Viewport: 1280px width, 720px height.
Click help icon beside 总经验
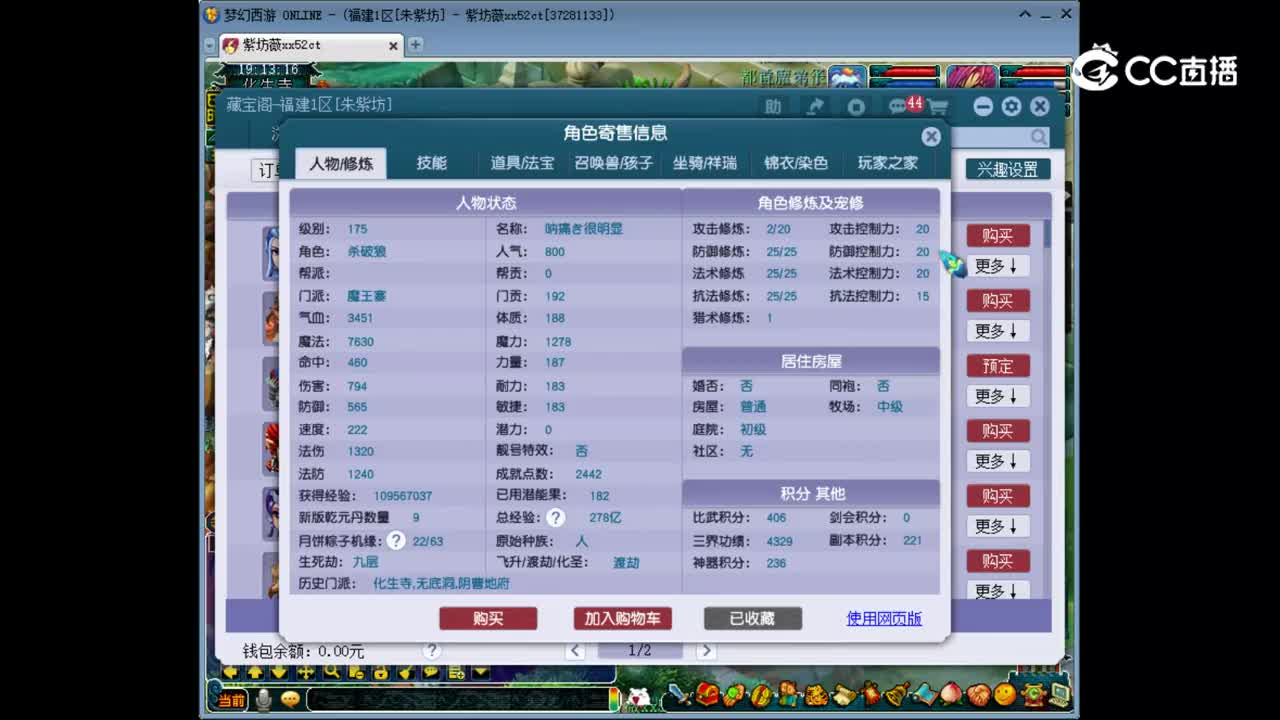(555, 517)
